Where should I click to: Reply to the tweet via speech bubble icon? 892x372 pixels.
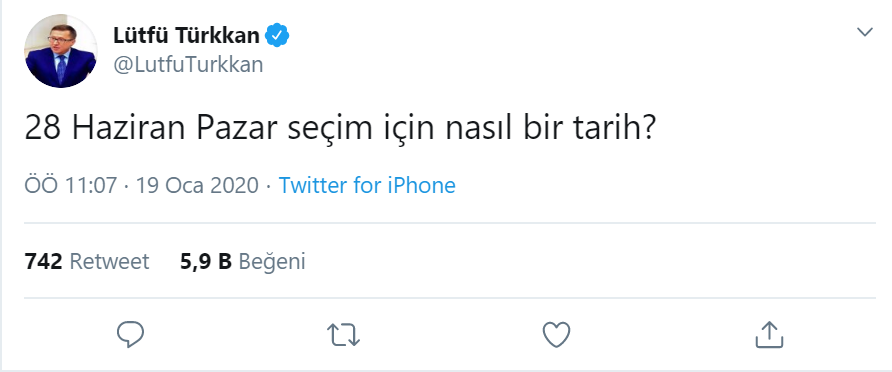pos(130,334)
